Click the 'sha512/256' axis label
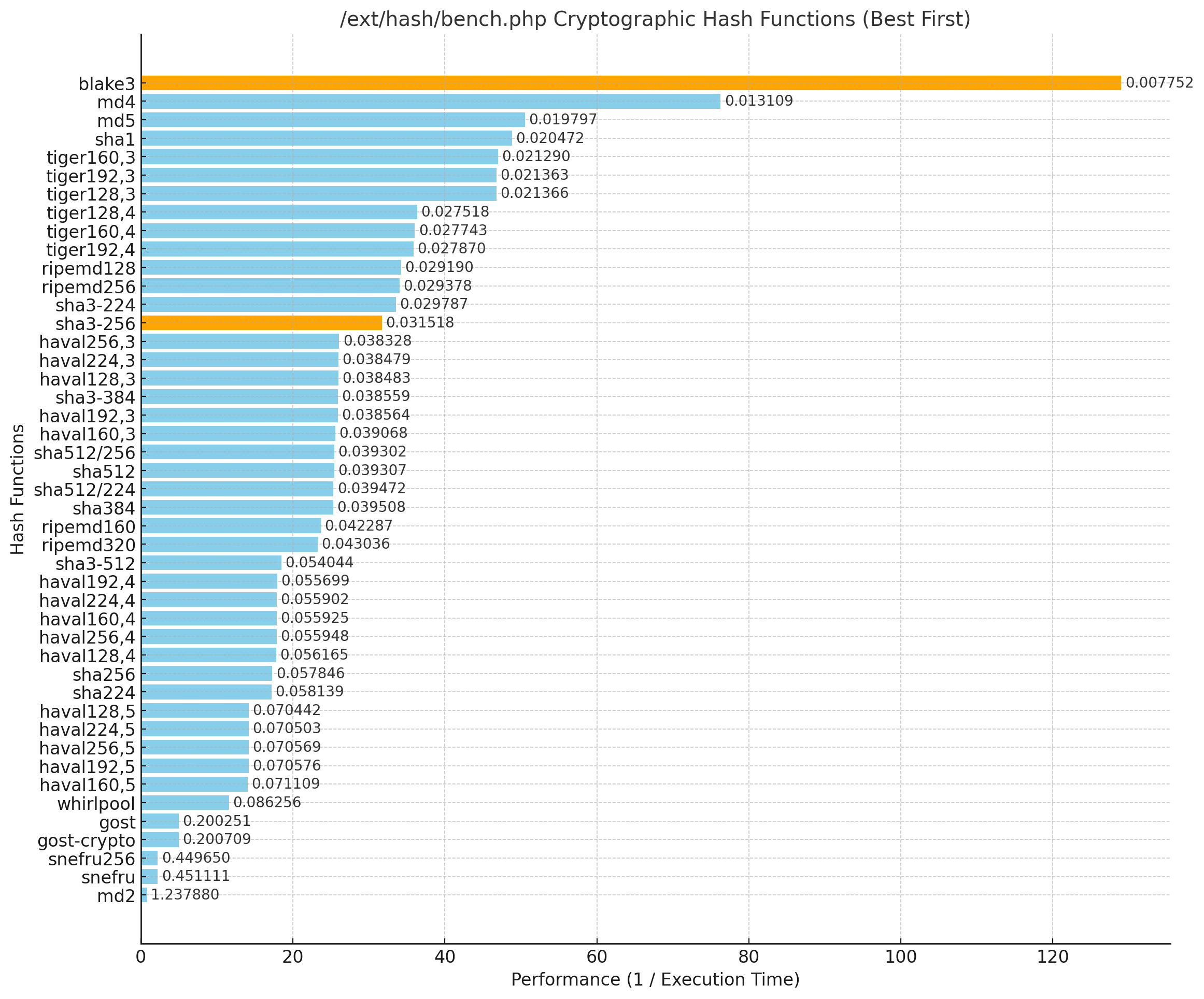The image size is (1204, 999). tap(85, 453)
